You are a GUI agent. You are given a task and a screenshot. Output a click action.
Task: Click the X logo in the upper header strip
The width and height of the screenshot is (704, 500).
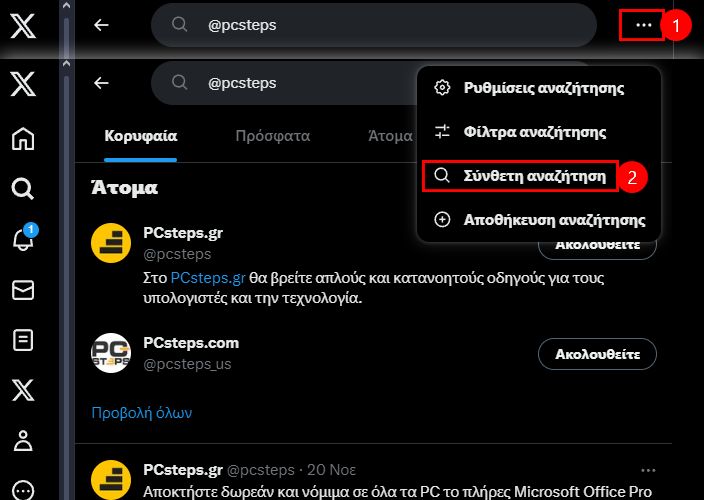pos(23,26)
